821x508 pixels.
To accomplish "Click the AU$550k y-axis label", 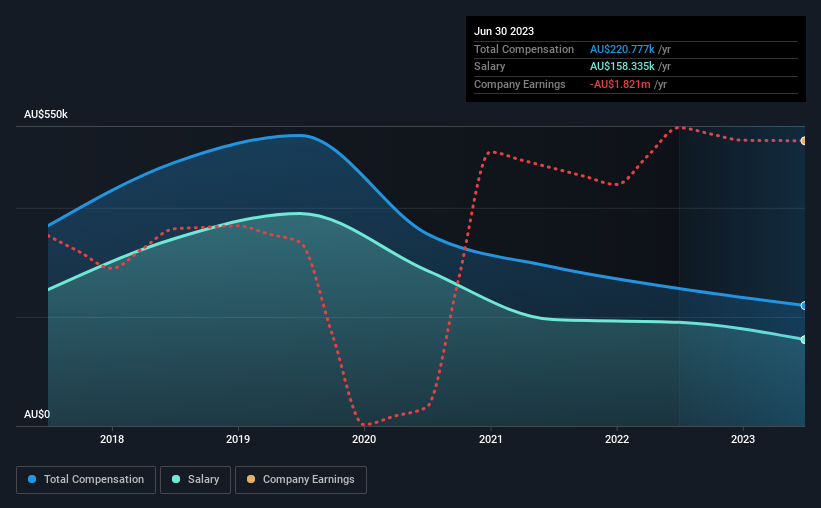I will pyautogui.click(x=46, y=114).
